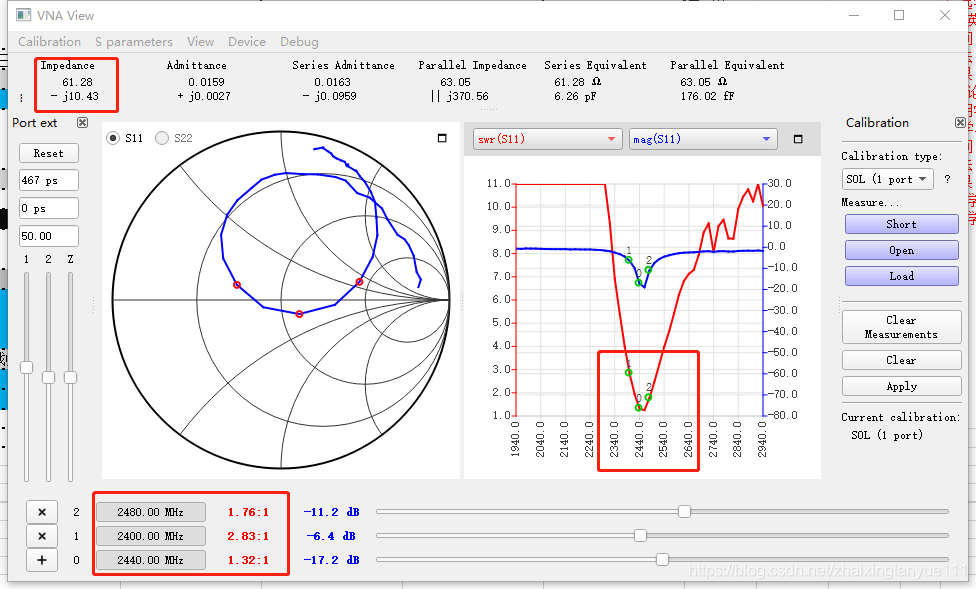Screen dimensions: 976x589
Task: Click the Series Equivalent 6.26 pF value
Action: 575,96
